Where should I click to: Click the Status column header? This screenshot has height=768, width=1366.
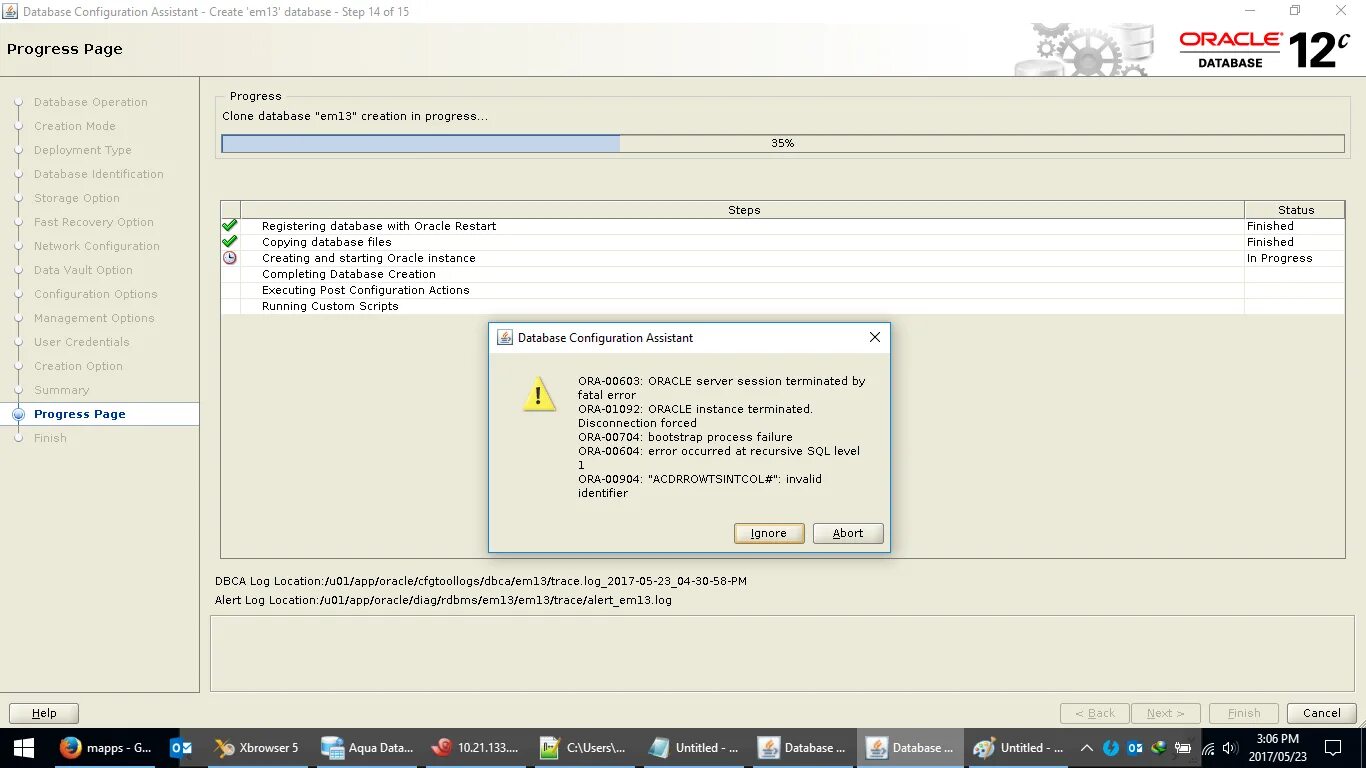1295,210
